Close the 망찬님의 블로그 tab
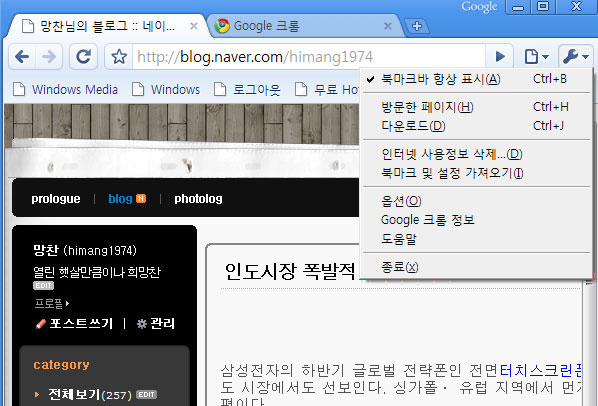The width and height of the screenshot is (598, 406). [194, 26]
